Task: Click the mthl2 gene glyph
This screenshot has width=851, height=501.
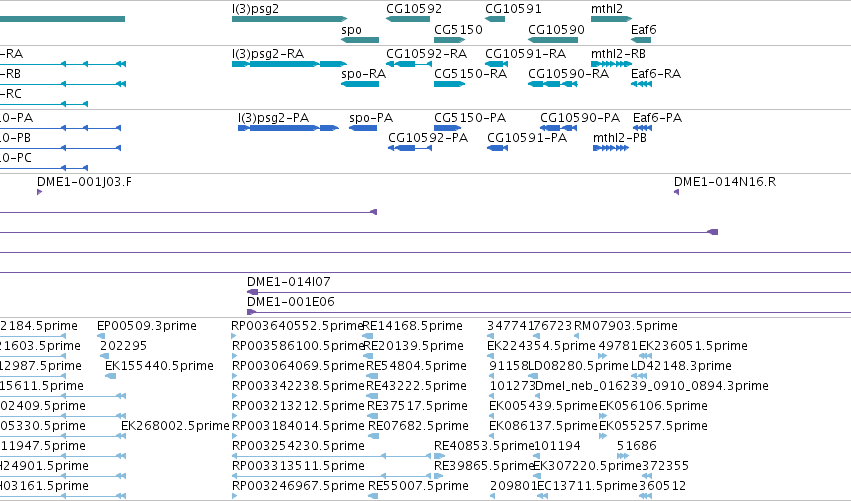Action: click(x=611, y=19)
